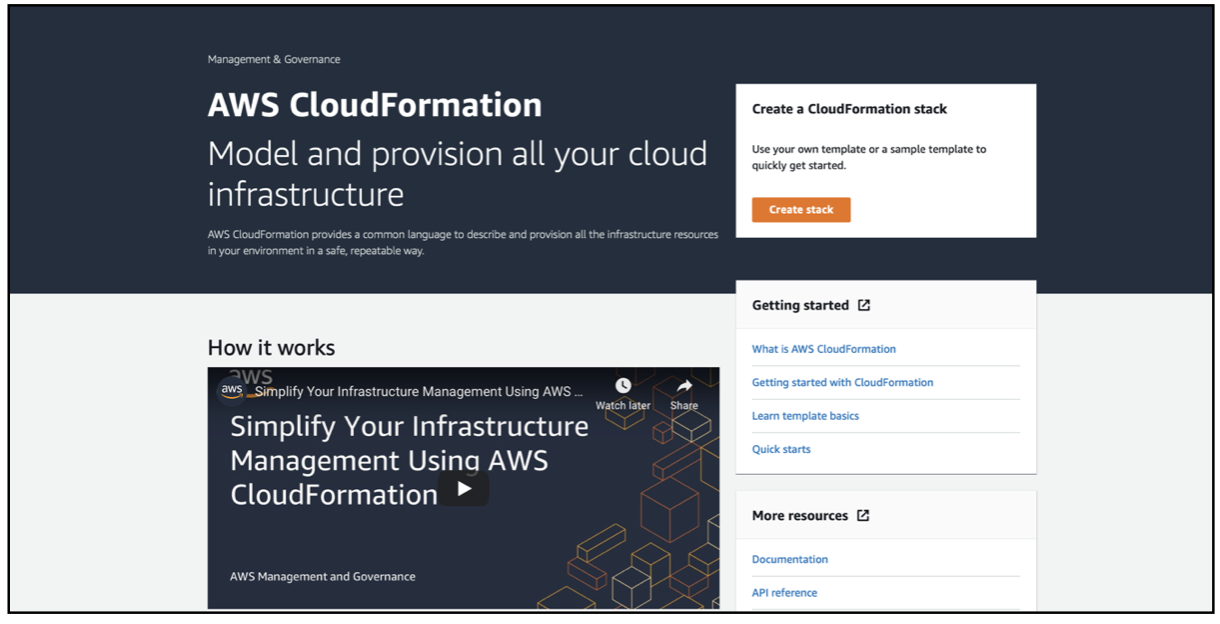Image resolution: width=1220 pixels, height=624 pixels.
Task: Open Getting started with CloudFormation link
Action: click(843, 382)
